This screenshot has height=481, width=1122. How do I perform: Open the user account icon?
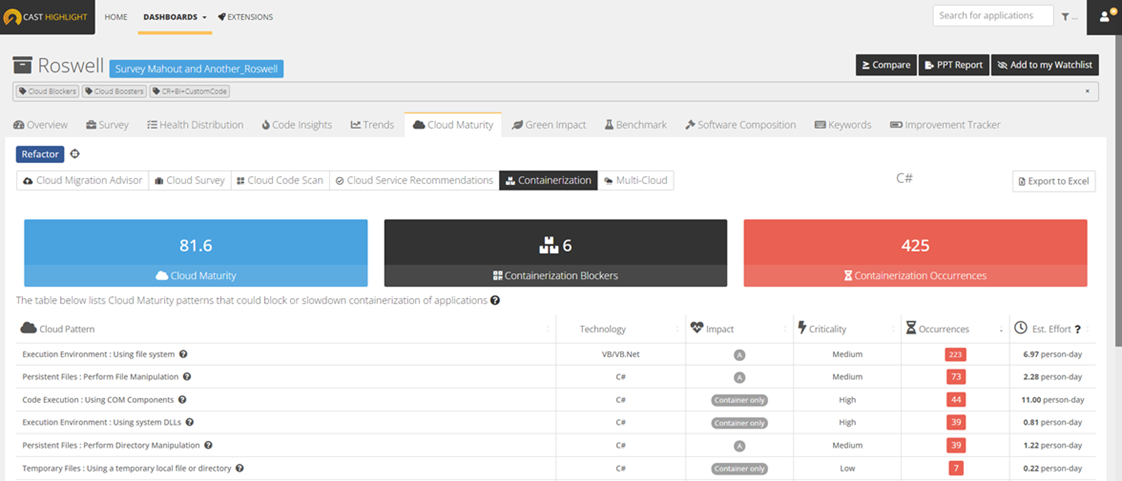tap(1105, 16)
